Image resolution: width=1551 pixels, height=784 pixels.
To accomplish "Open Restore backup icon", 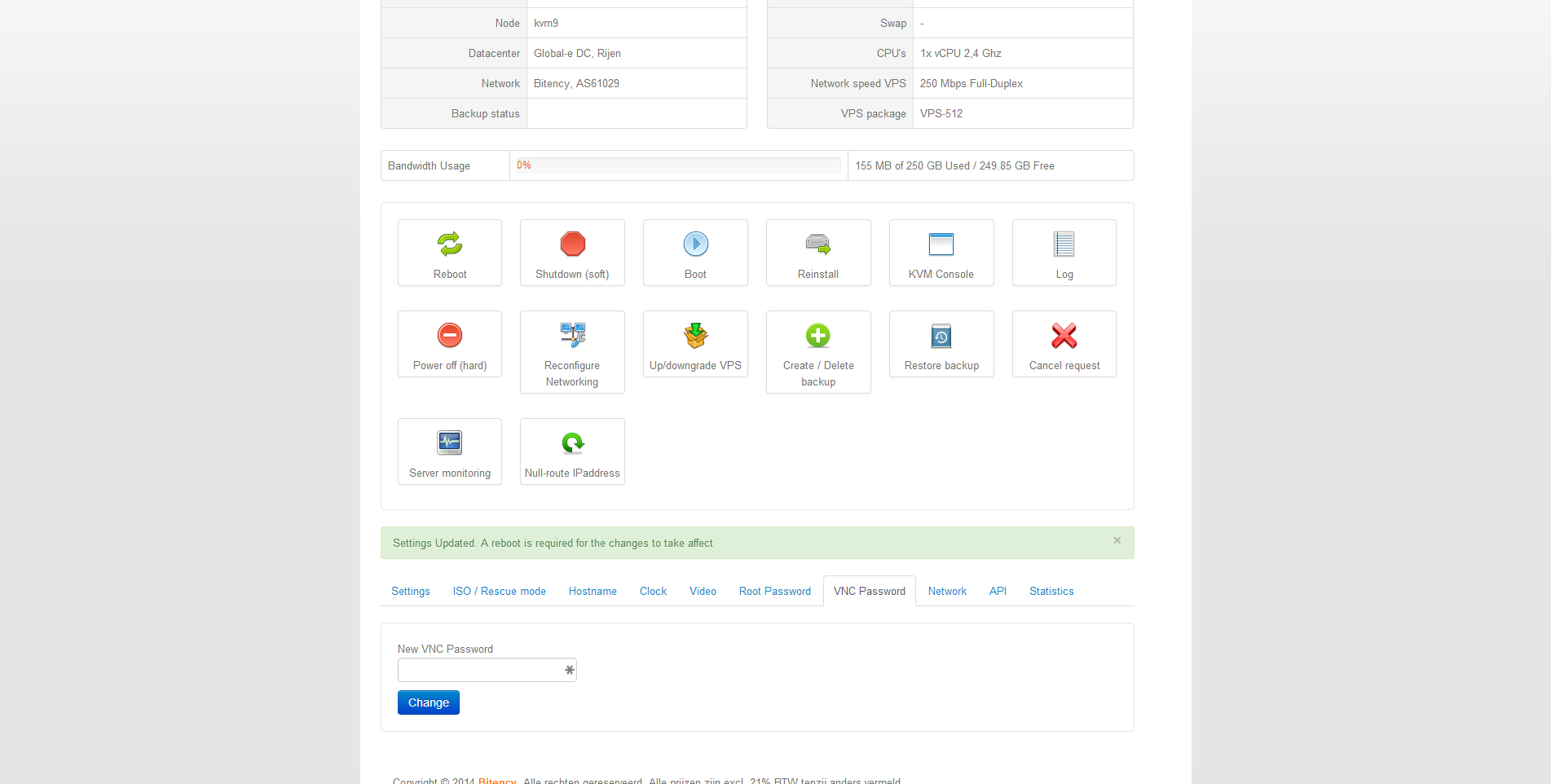I will [x=941, y=335].
